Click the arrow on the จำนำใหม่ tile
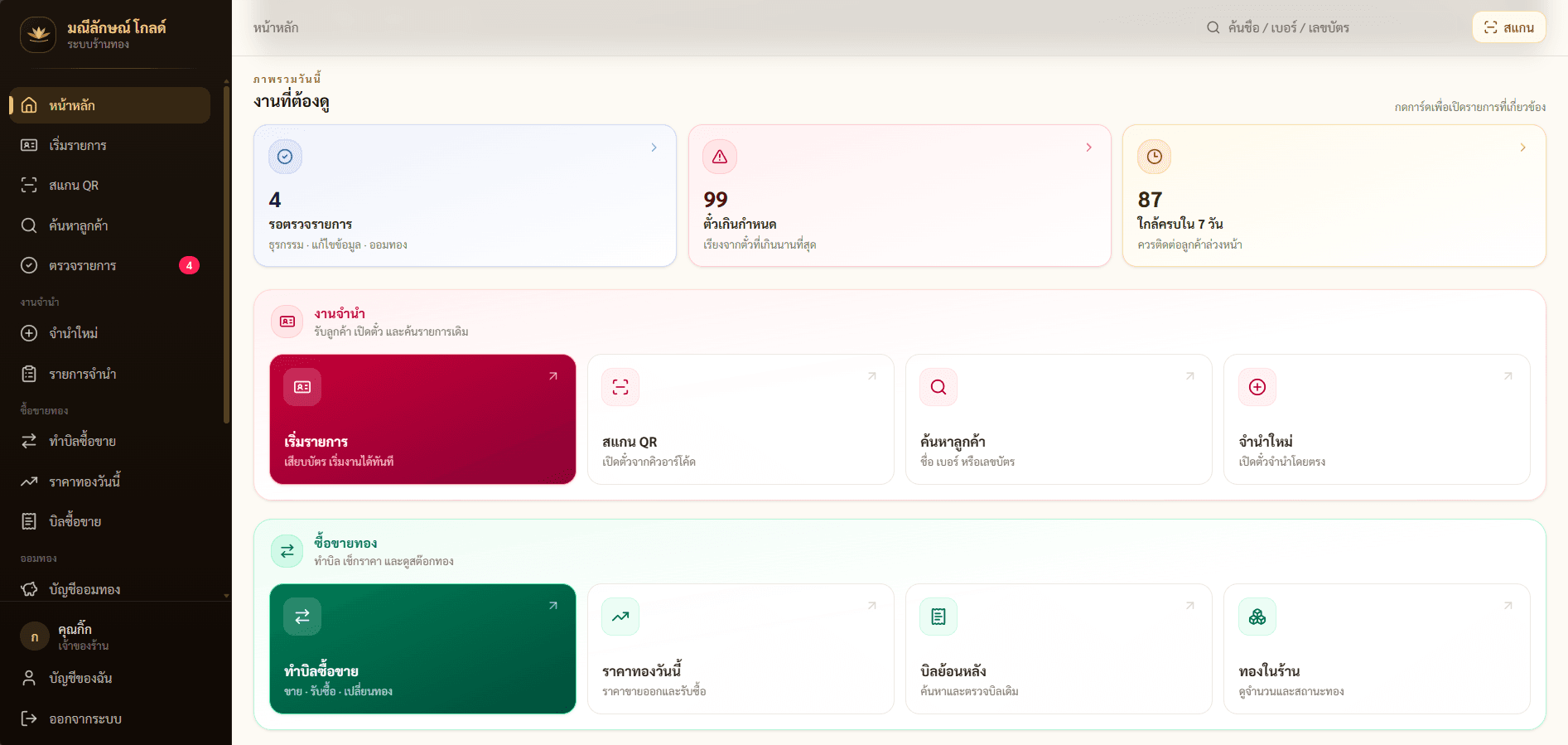Image resolution: width=1568 pixels, height=745 pixels. tap(1508, 376)
